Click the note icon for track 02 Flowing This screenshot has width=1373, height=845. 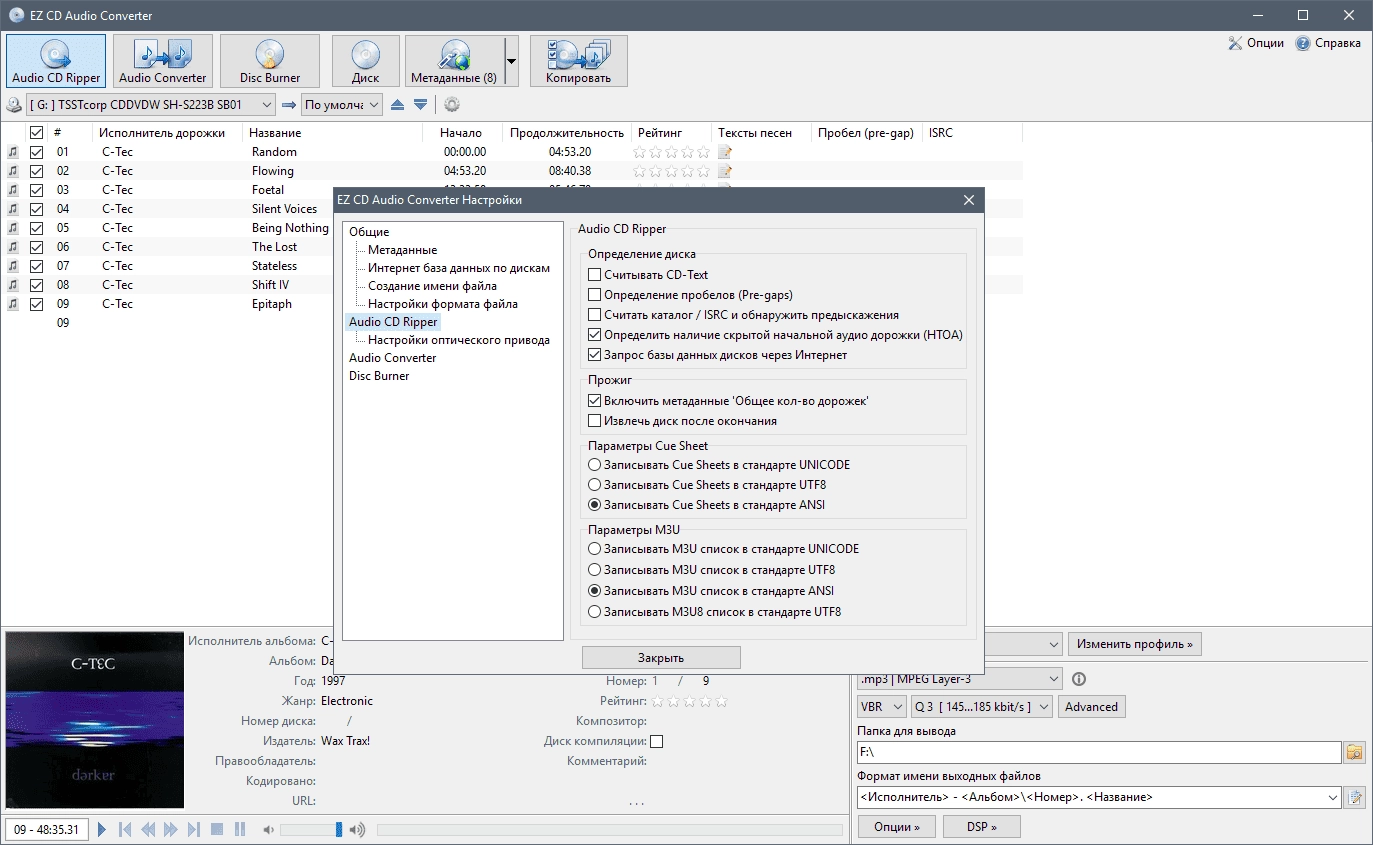point(13,171)
